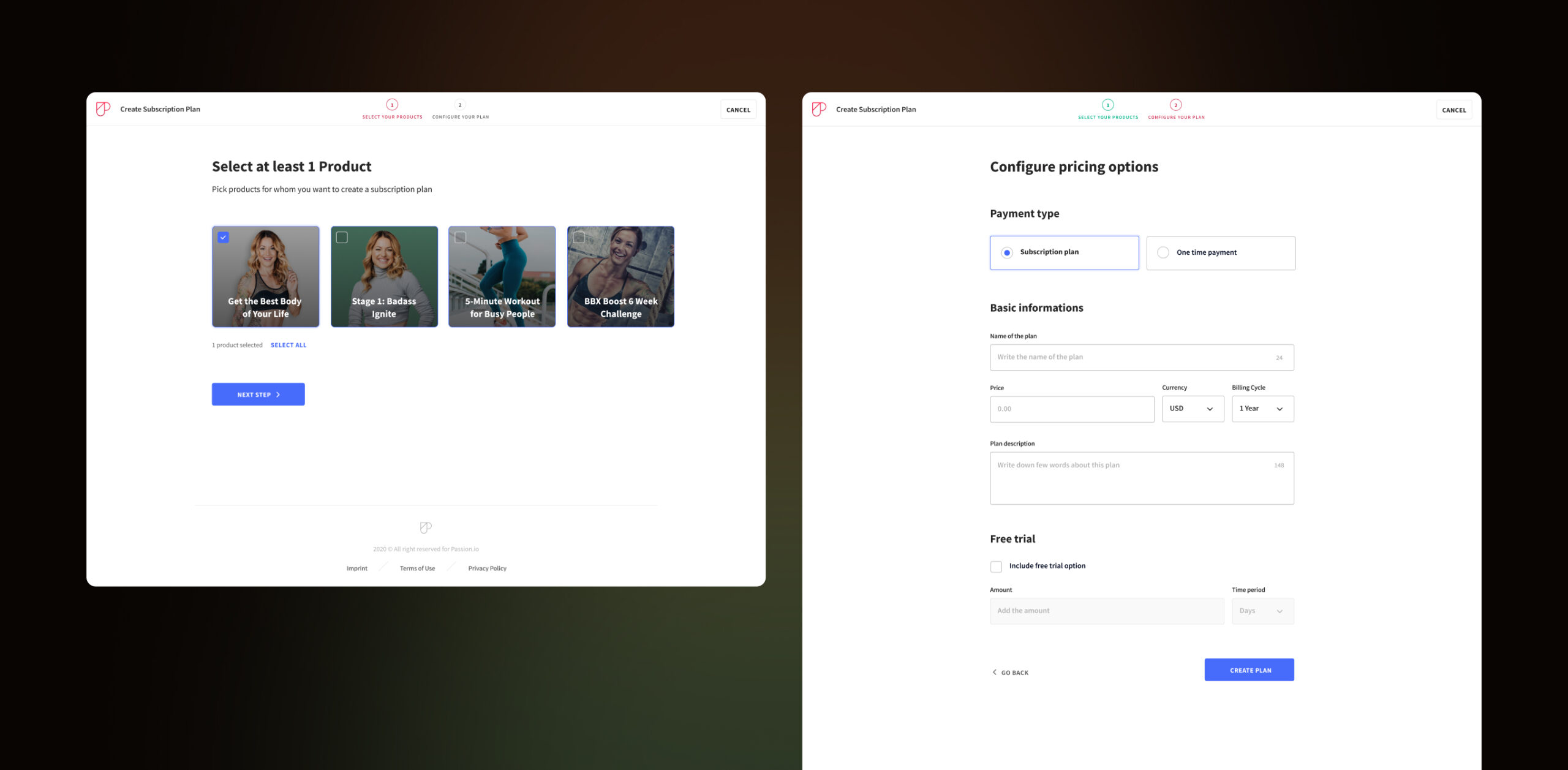Click the Passion.io logo in left panel header
This screenshot has width=1568, height=770.
[103, 109]
